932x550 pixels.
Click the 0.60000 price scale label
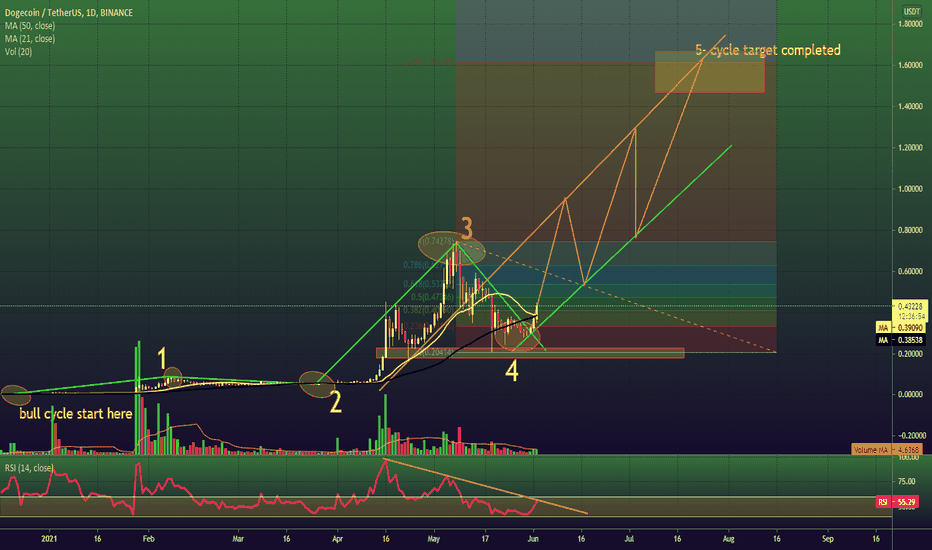pyautogui.click(x=911, y=271)
